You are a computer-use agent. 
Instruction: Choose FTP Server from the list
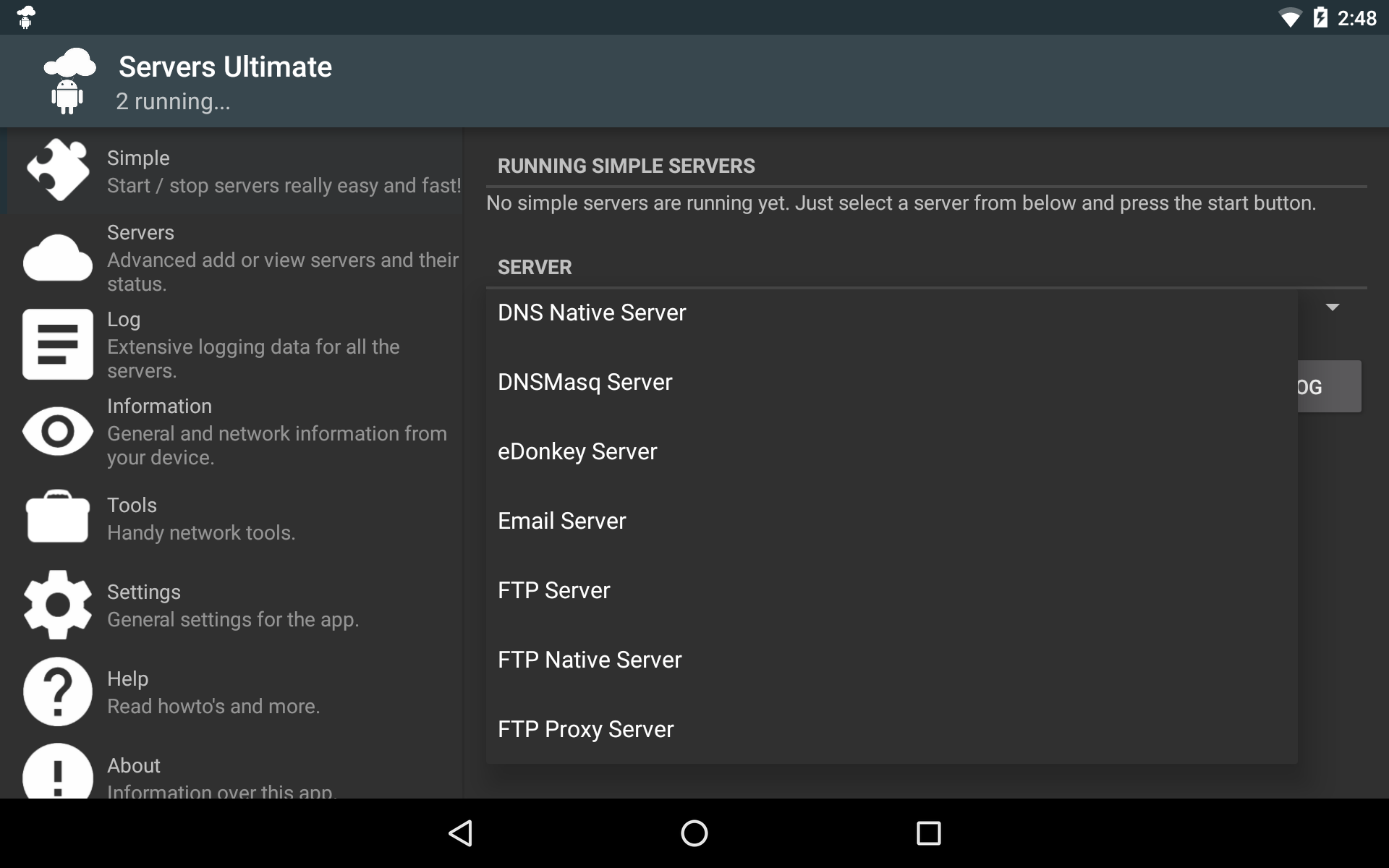pos(891,590)
